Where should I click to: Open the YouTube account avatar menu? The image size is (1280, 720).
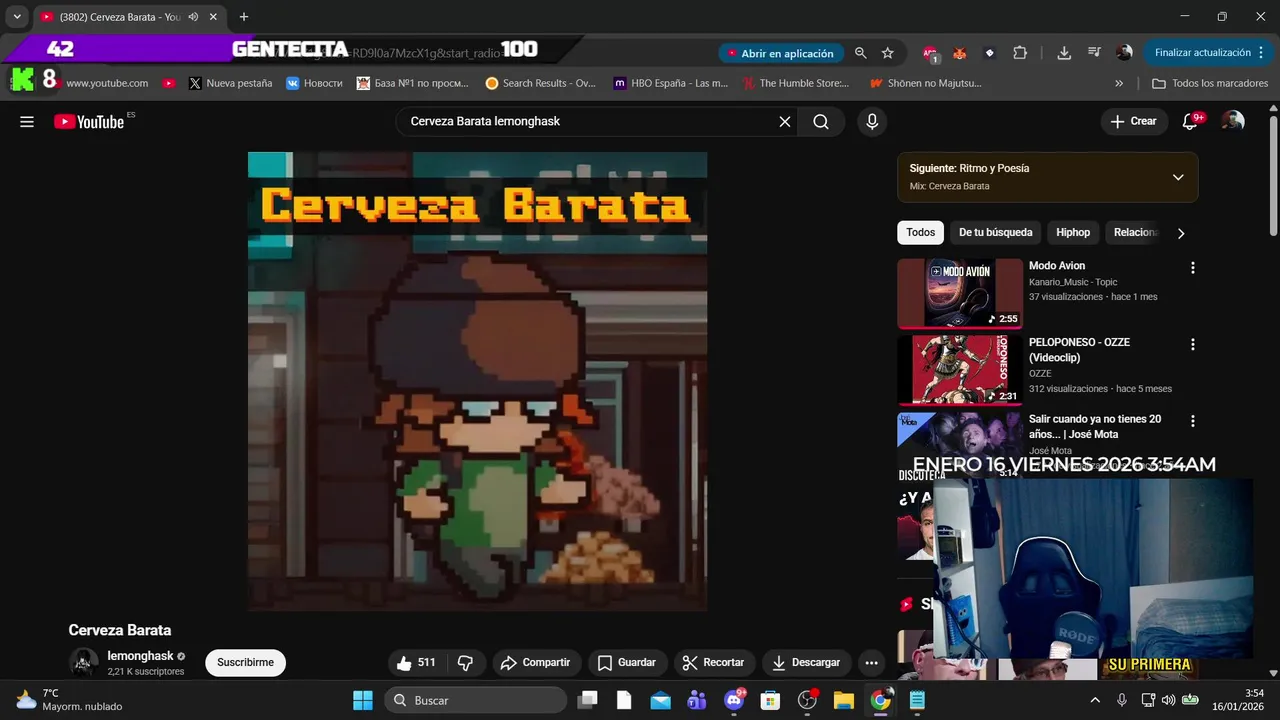click(1234, 122)
